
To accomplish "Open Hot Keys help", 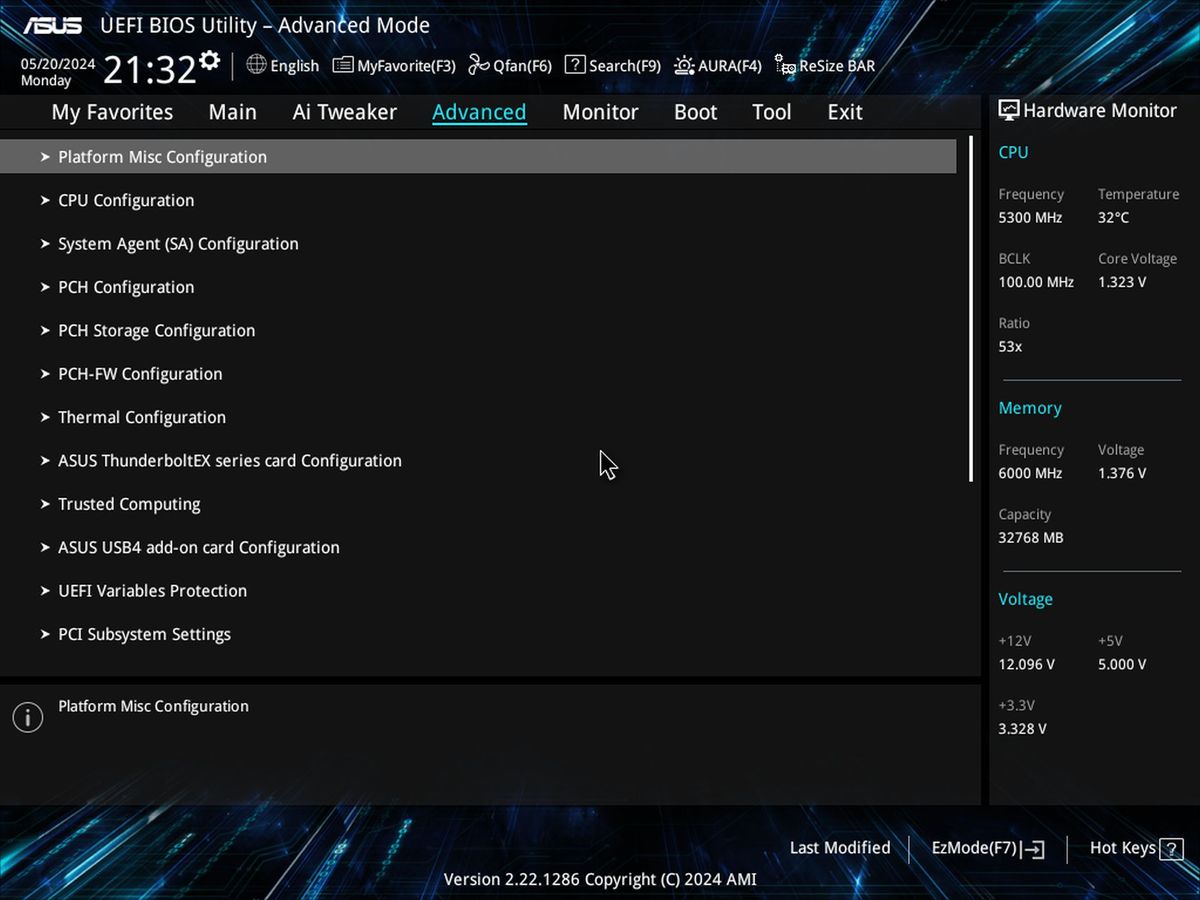I will coord(1136,848).
